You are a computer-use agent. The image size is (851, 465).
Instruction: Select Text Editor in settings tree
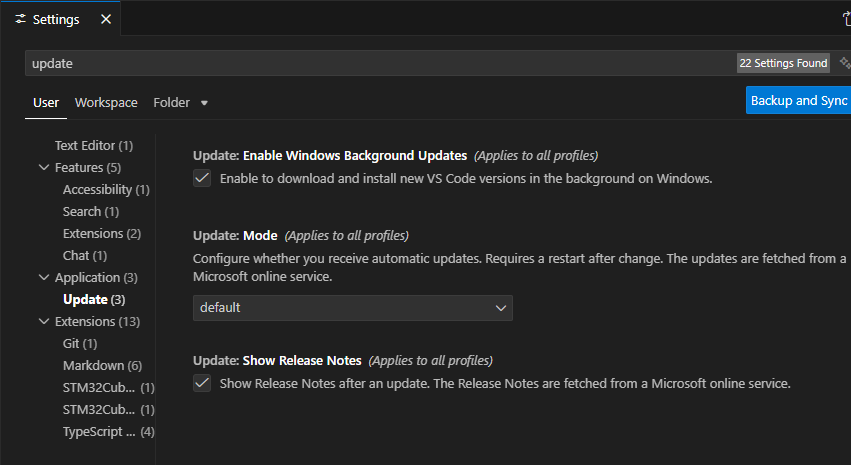click(x=93, y=145)
